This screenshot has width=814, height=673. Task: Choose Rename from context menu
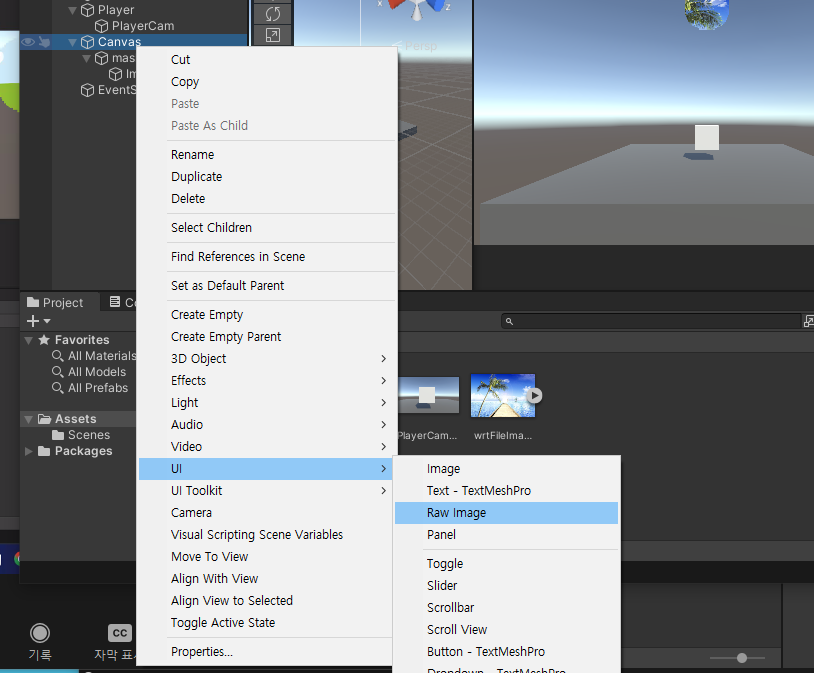pos(266,155)
